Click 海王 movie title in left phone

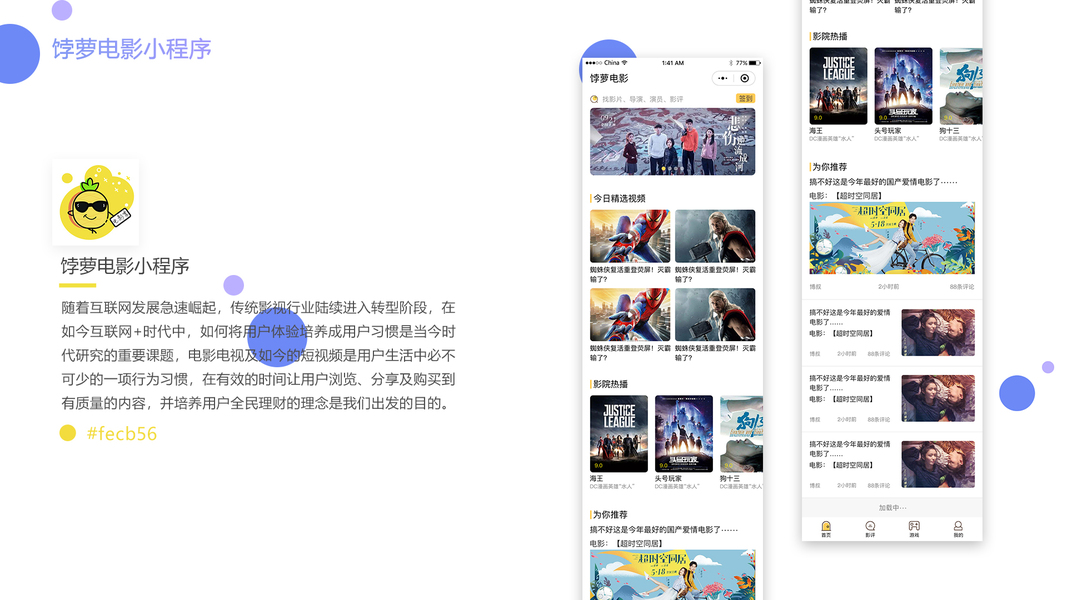(x=597, y=479)
